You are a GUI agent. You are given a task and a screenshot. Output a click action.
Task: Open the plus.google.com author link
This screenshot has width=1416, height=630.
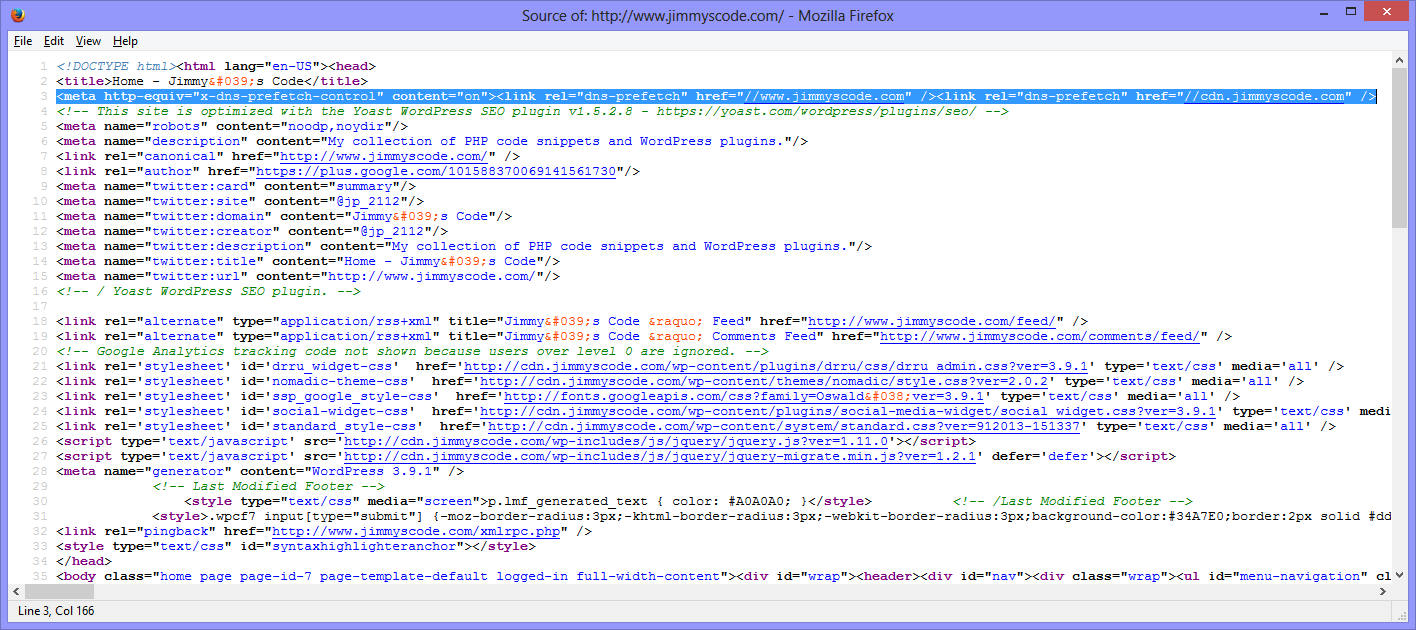[436, 171]
